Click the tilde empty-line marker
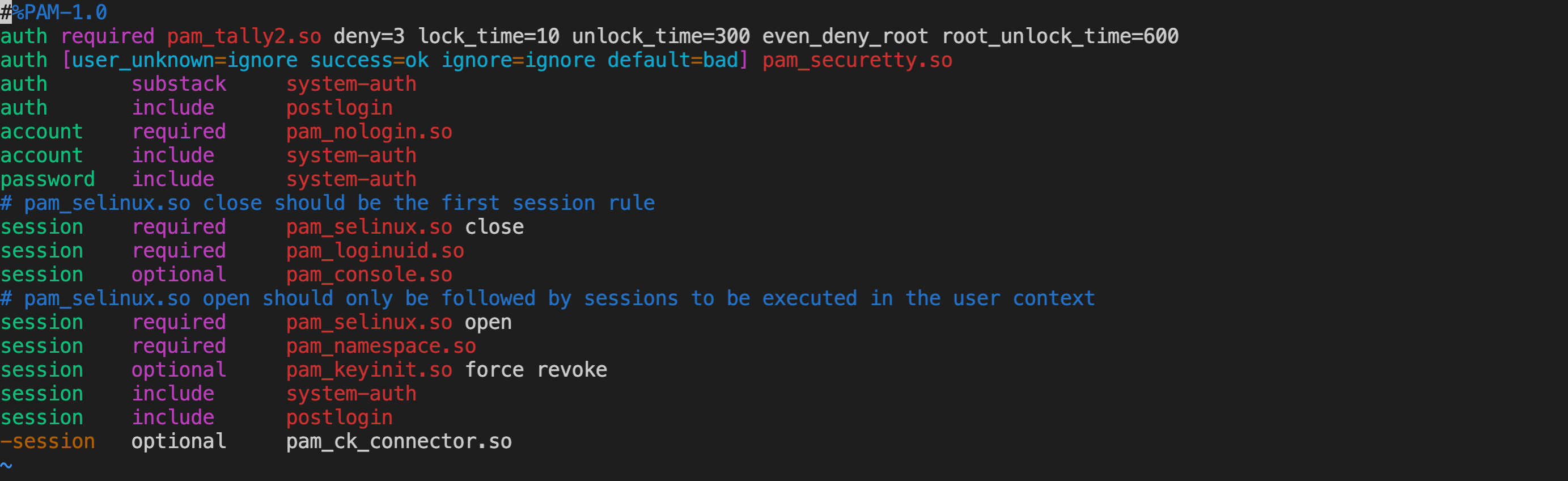Viewport: 1568px width, 481px height. [6, 465]
